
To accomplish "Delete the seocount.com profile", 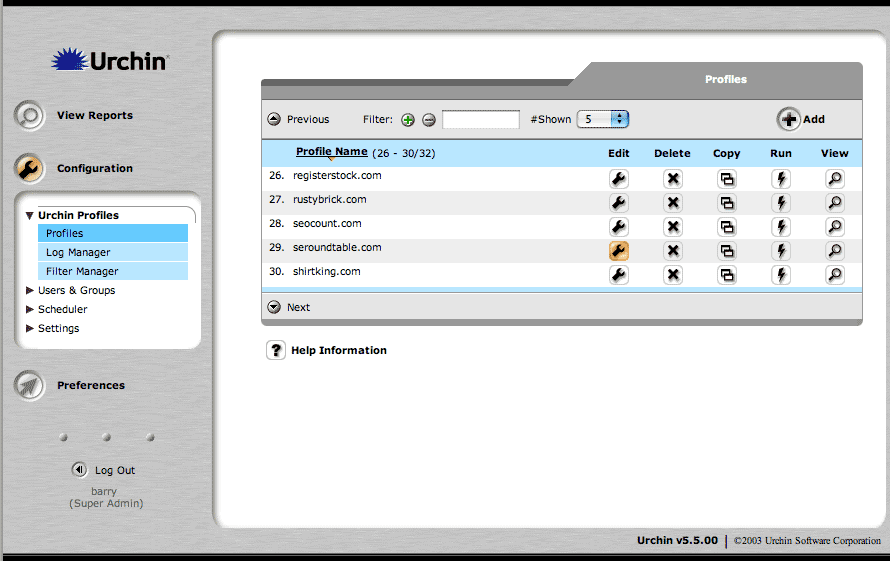I will pyautogui.click(x=673, y=227).
